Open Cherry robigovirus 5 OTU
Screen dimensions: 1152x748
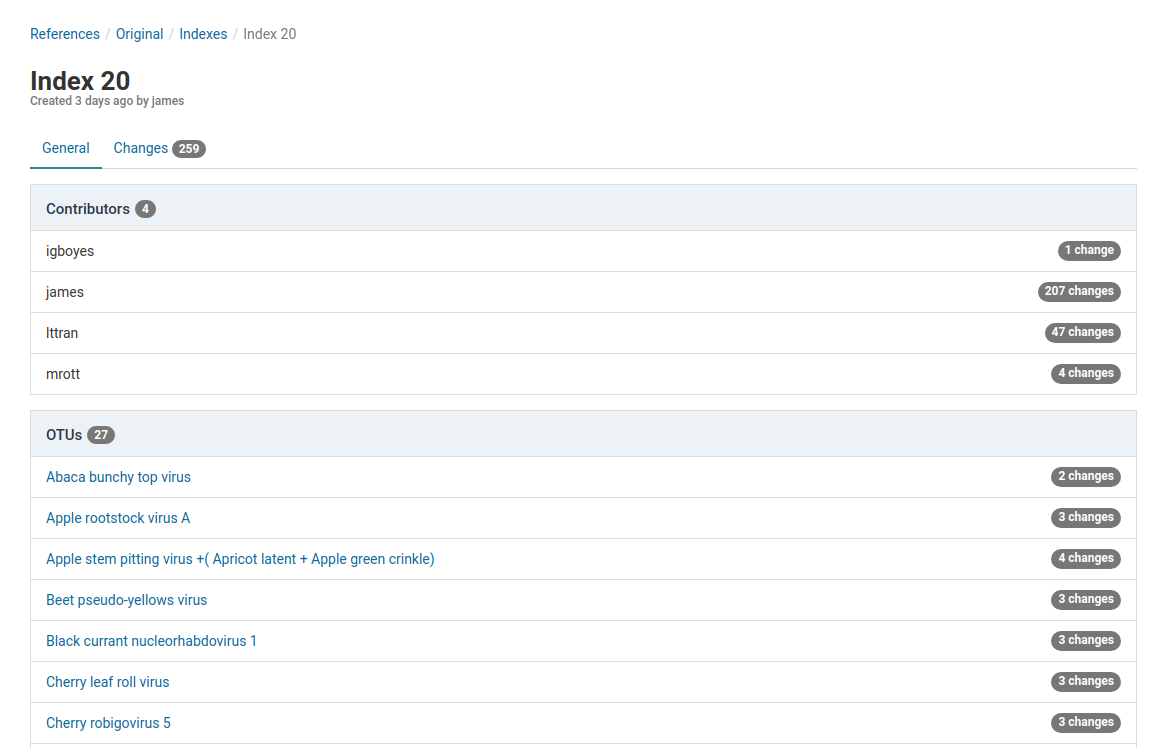tap(108, 723)
